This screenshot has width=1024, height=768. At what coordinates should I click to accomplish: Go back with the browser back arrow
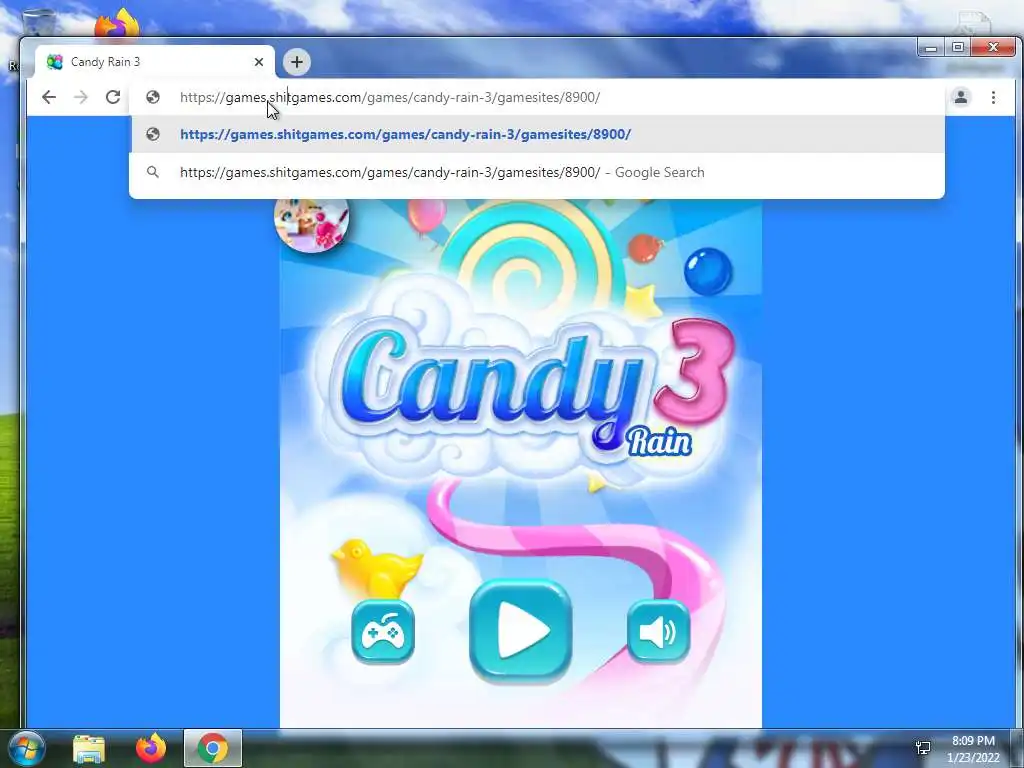click(49, 97)
